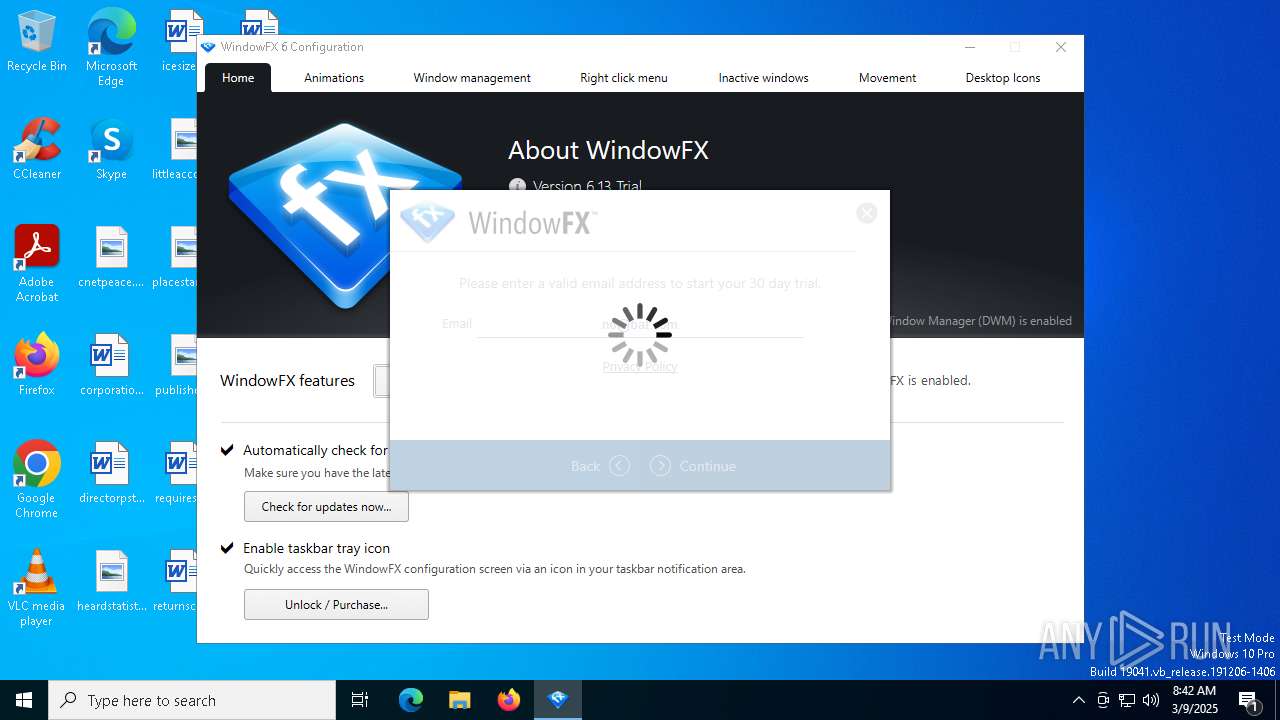Launch VLC media player desktop icon
Viewport: 1280px width, 720px height.
coord(36,588)
